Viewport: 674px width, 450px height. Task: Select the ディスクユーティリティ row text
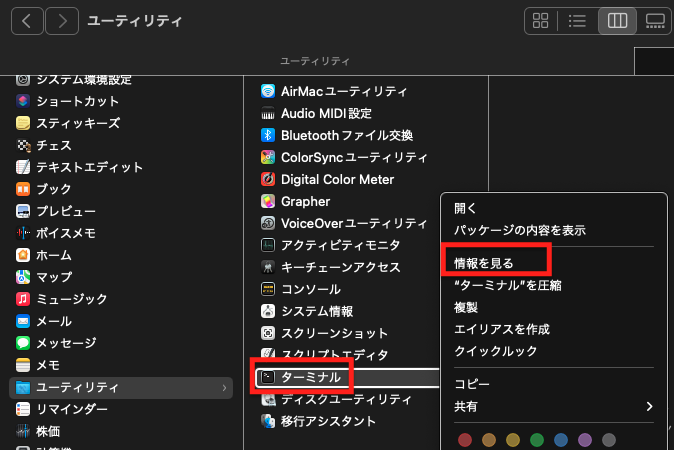click(346, 399)
